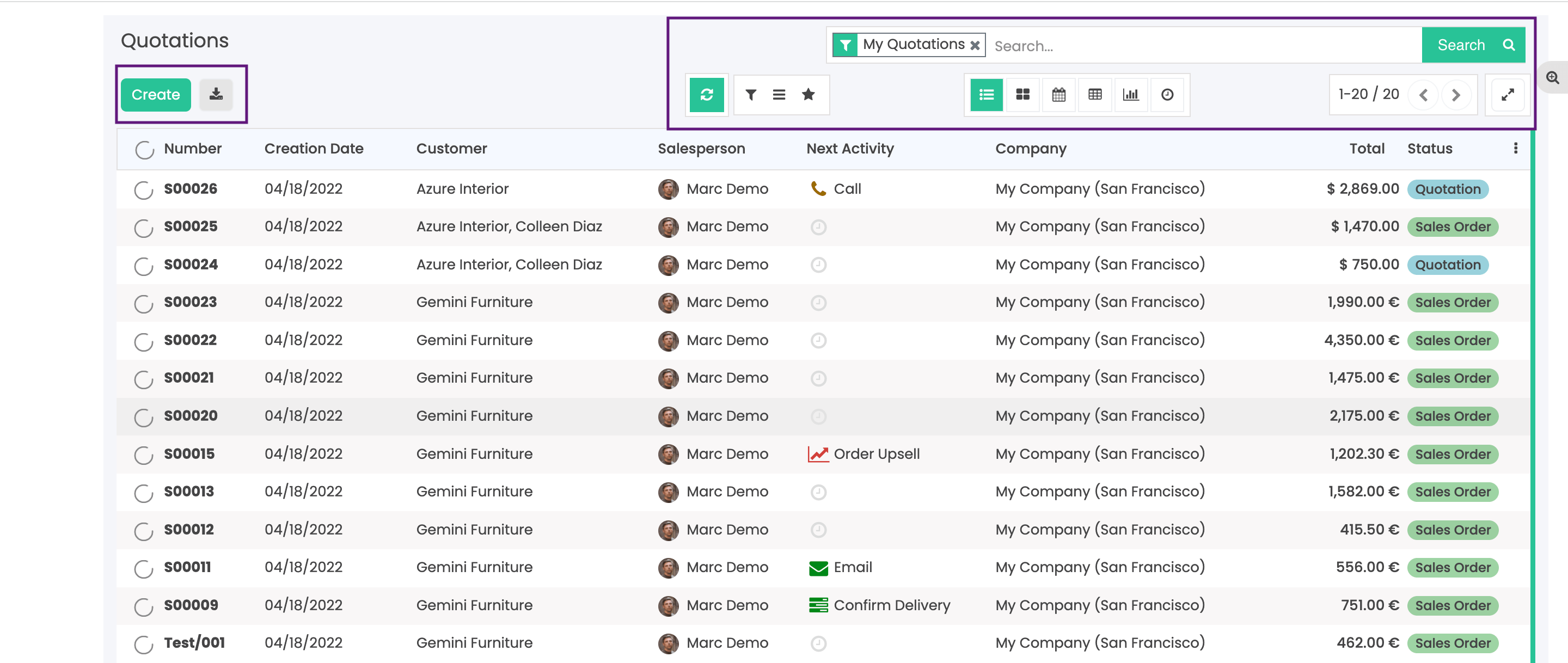Click the Search text input field

pos(1202,46)
